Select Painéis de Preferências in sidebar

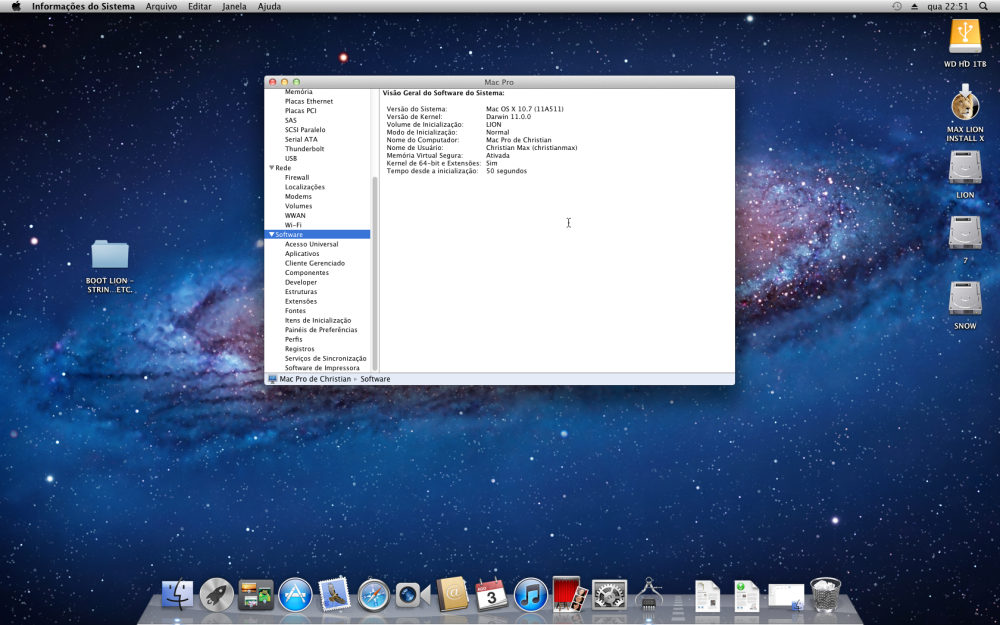click(321, 330)
